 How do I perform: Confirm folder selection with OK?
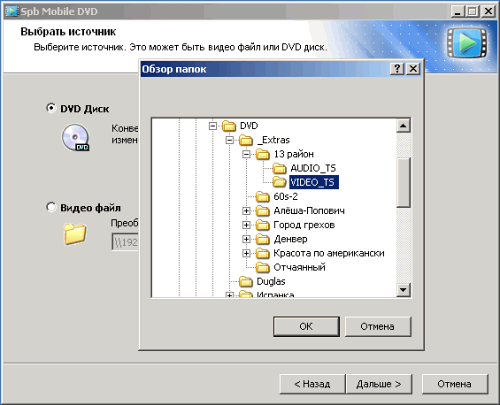tap(306, 326)
